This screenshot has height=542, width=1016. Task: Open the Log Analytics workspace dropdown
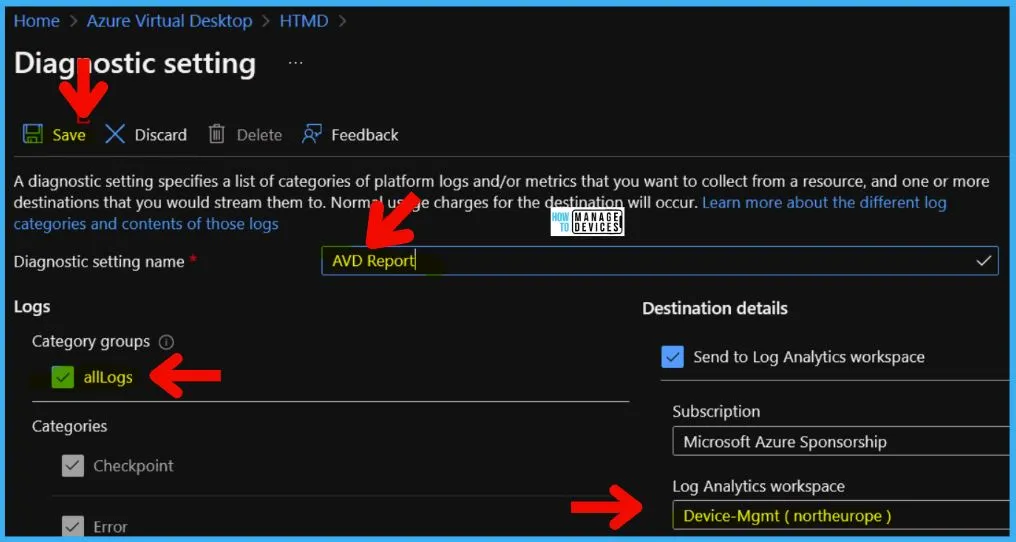pos(840,515)
